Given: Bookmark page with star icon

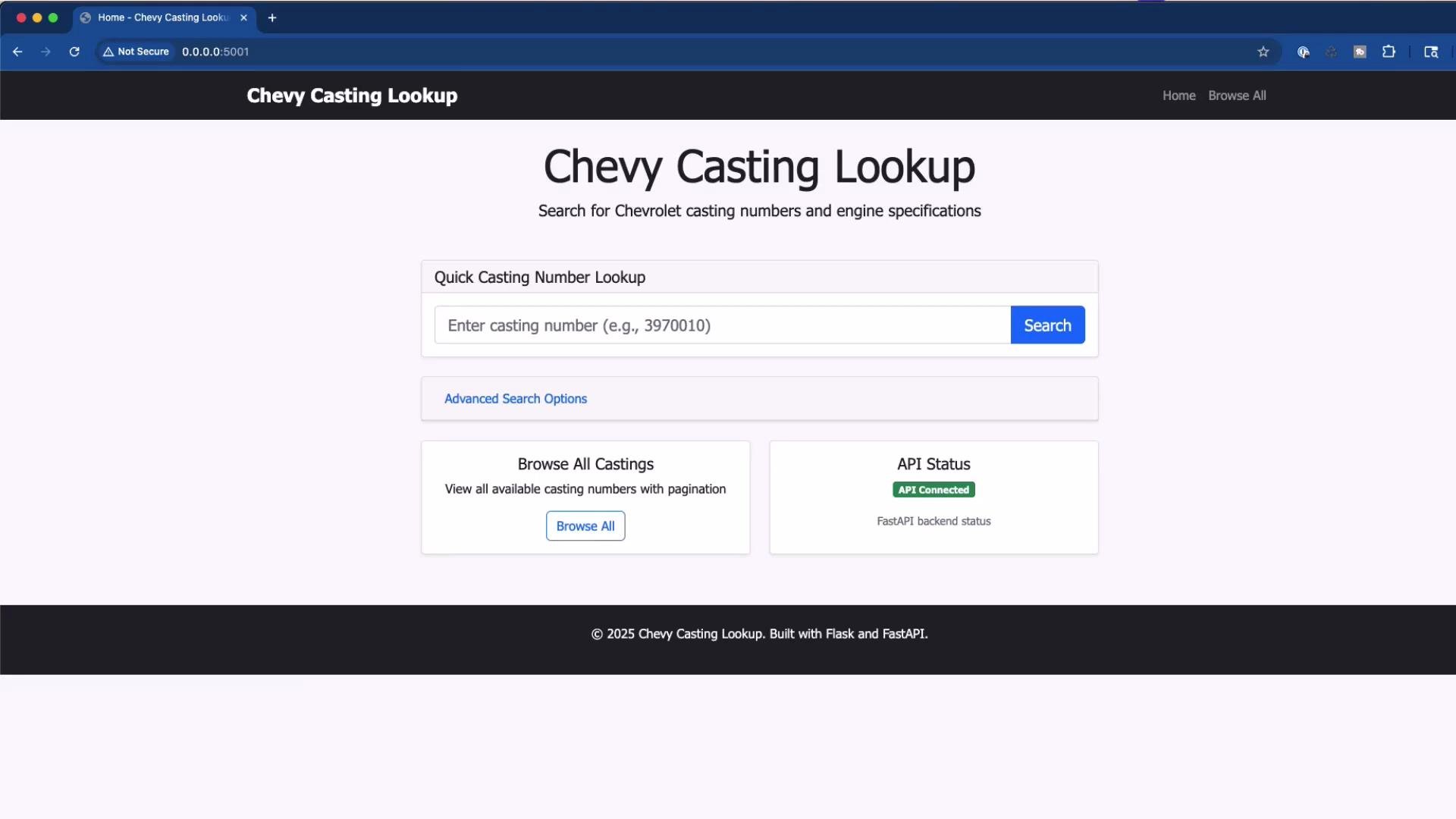Looking at the screenshot, I should 1263,52.
